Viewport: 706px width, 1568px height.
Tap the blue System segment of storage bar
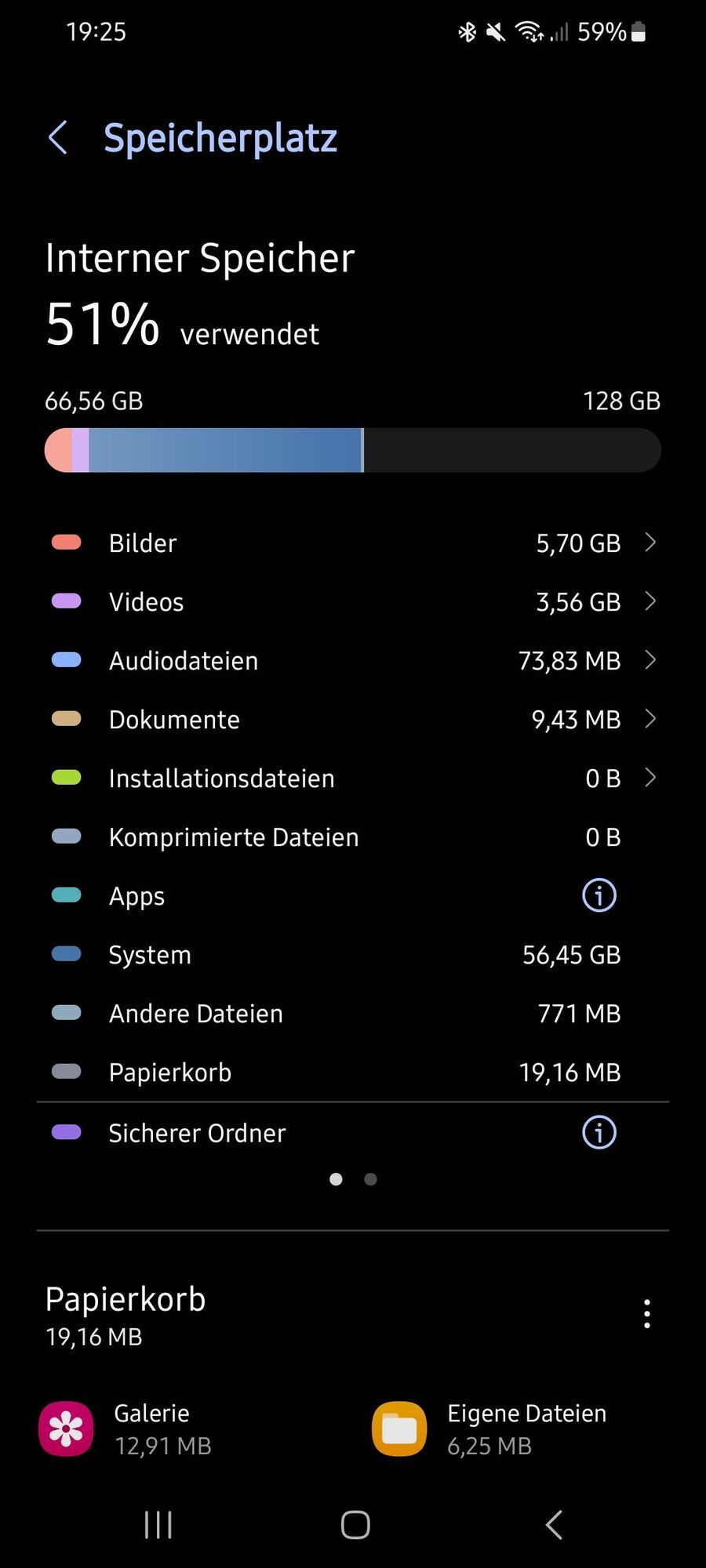coord(224,450)
